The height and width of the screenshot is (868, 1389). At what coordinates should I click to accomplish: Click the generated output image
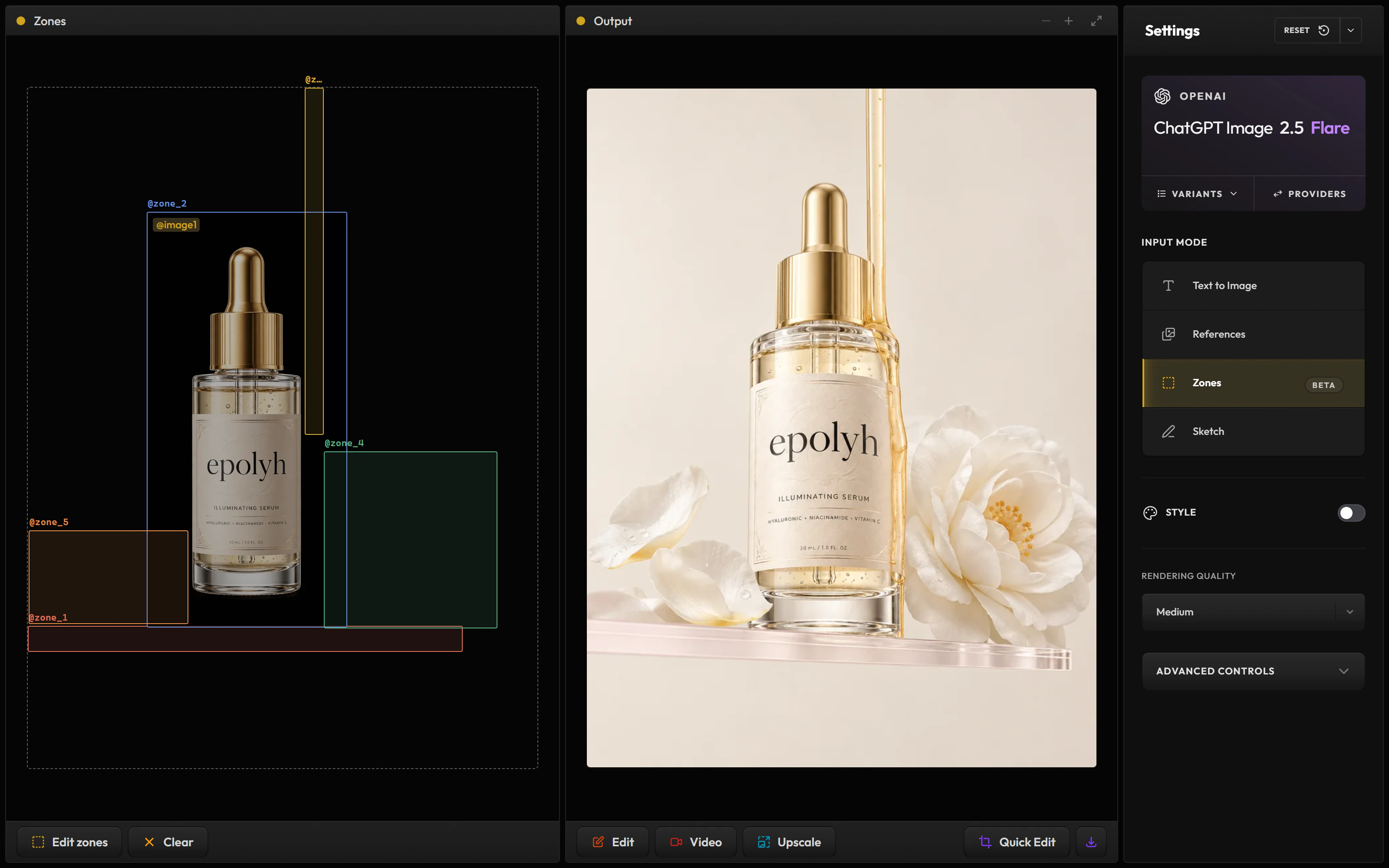[x=841, y=427]
